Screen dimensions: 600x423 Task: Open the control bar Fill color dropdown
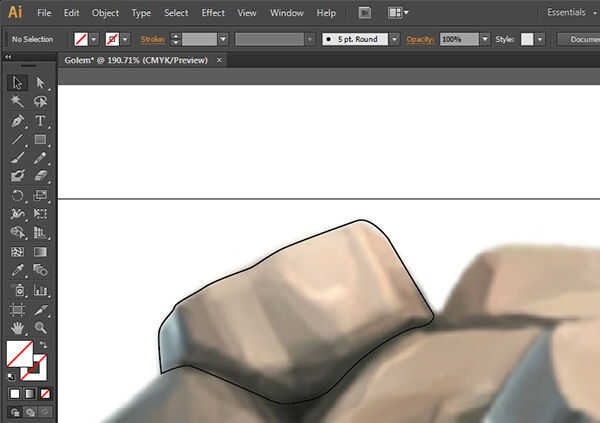(94, 39)
